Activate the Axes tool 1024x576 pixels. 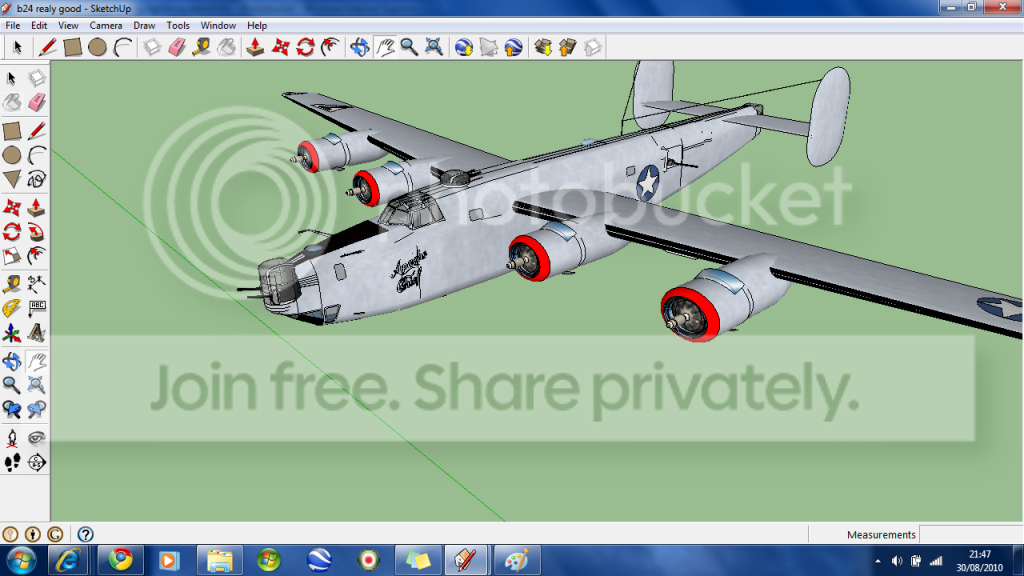[x=12, y=334]
